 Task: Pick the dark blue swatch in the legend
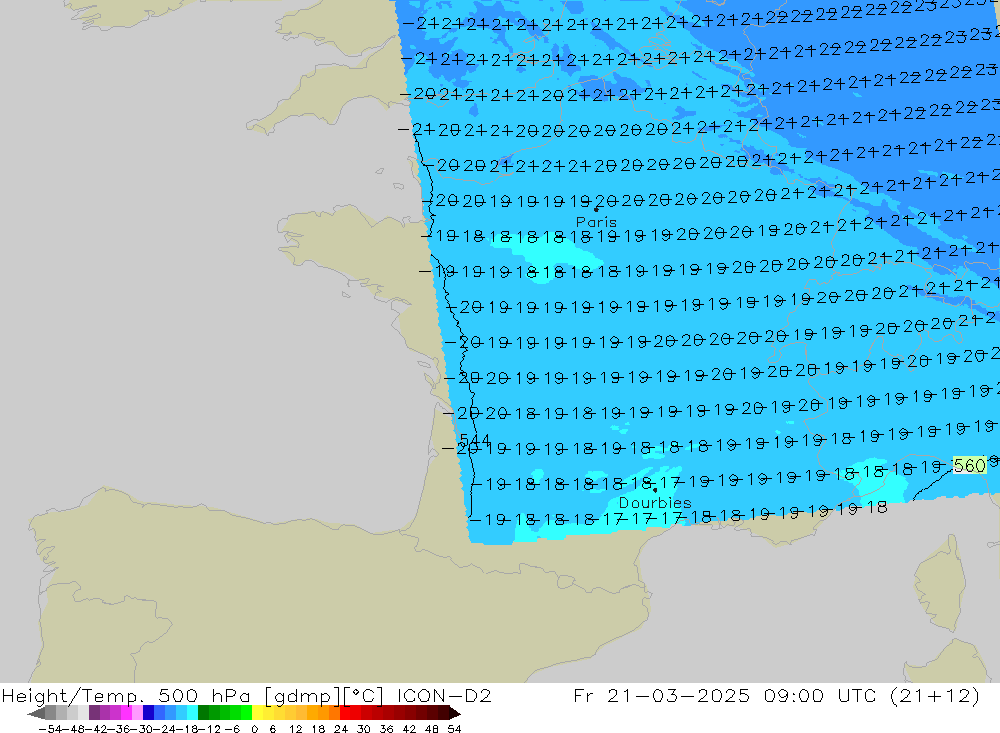[x=148, y=713]
